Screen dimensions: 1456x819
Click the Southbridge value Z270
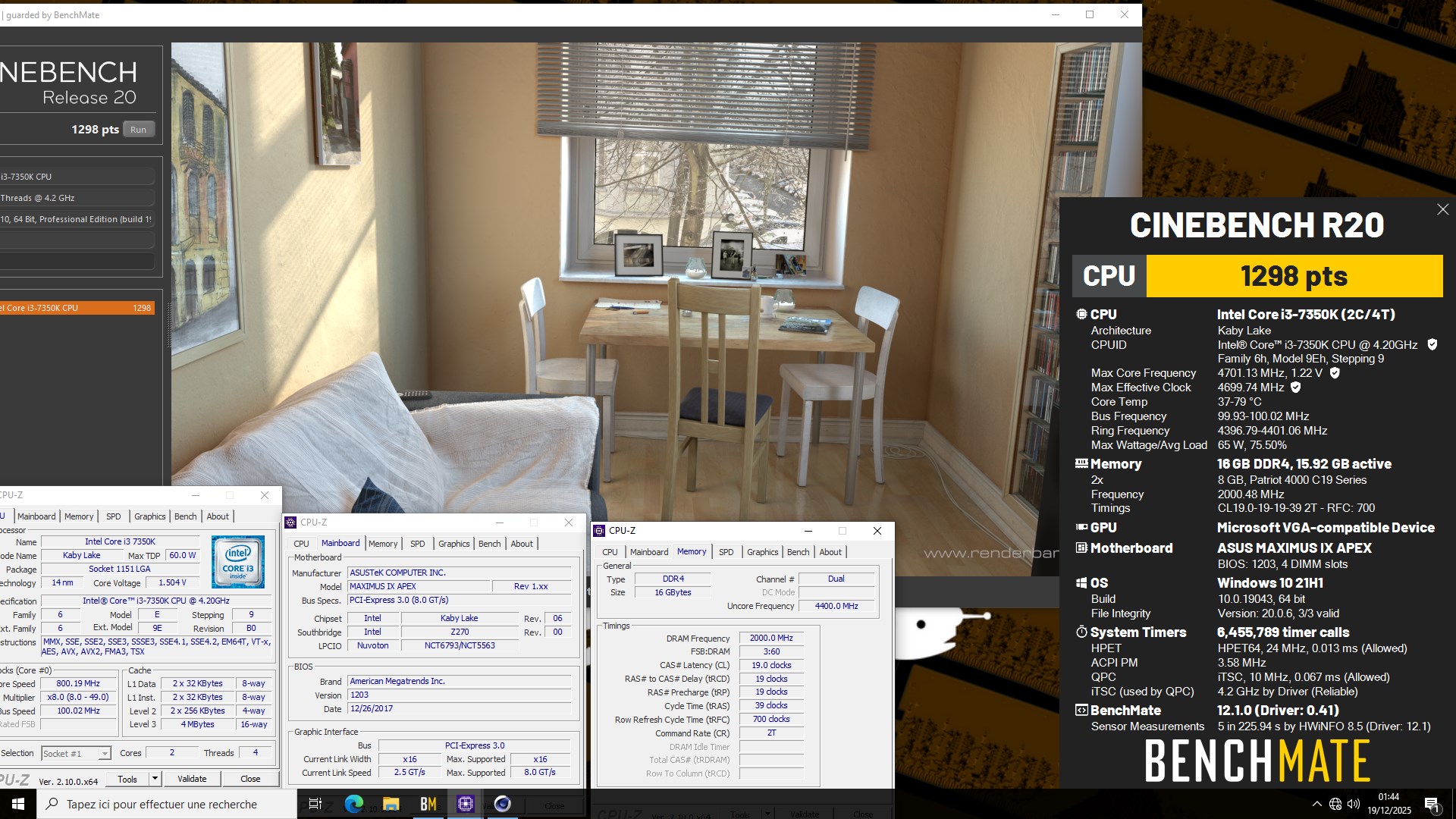(460, 632)
